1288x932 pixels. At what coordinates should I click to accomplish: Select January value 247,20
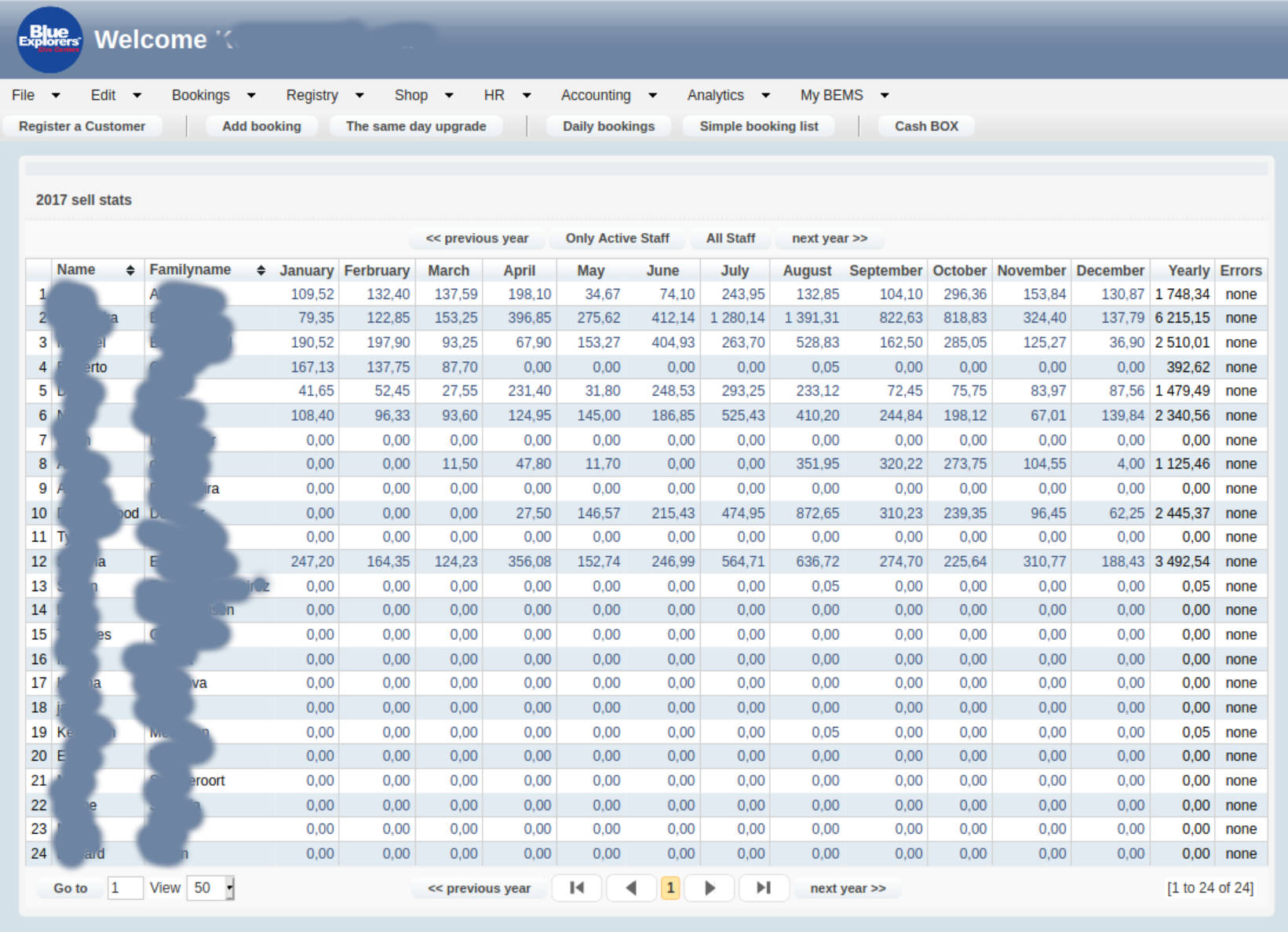[x=312, y=561]
